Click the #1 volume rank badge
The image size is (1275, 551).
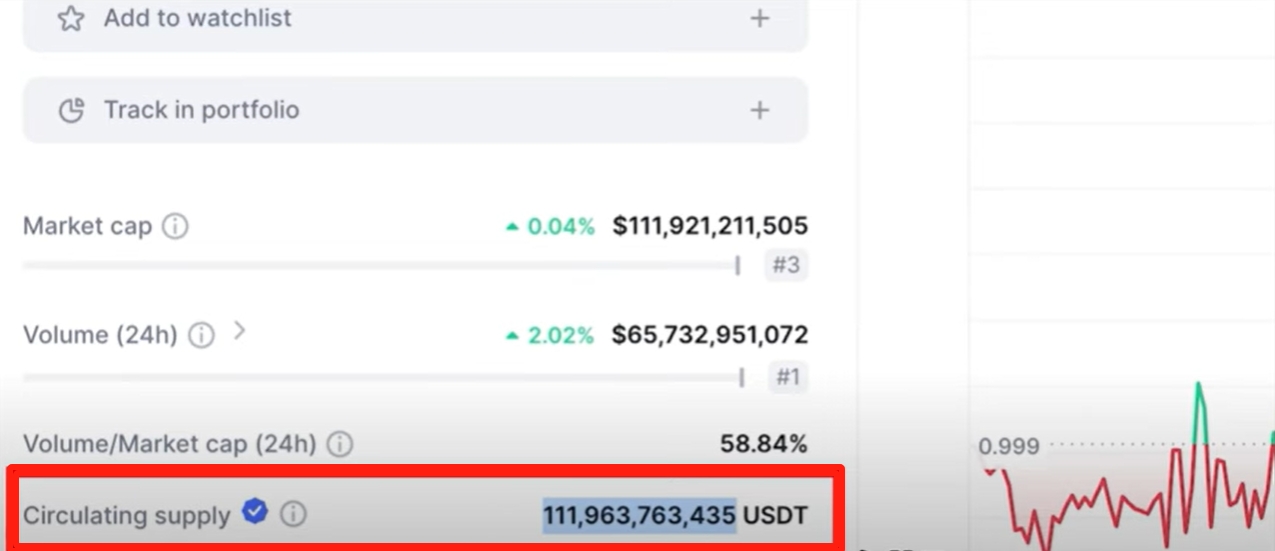[x=787, y=378]
